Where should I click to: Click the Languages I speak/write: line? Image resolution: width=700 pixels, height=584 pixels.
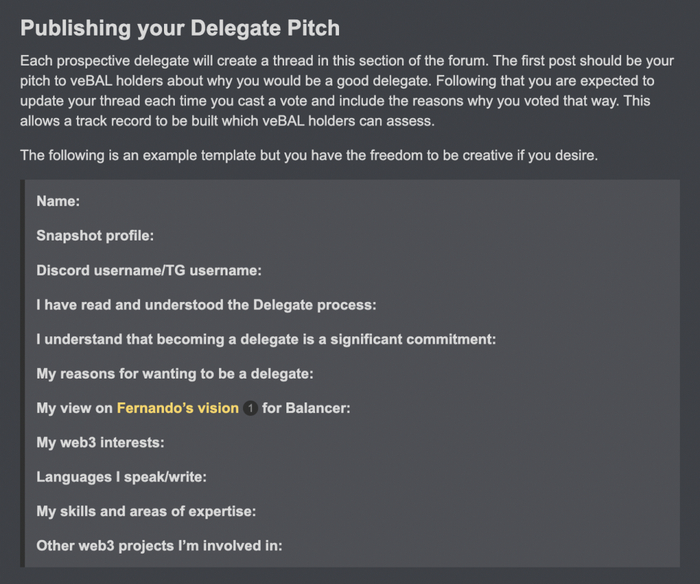(121, 477)
